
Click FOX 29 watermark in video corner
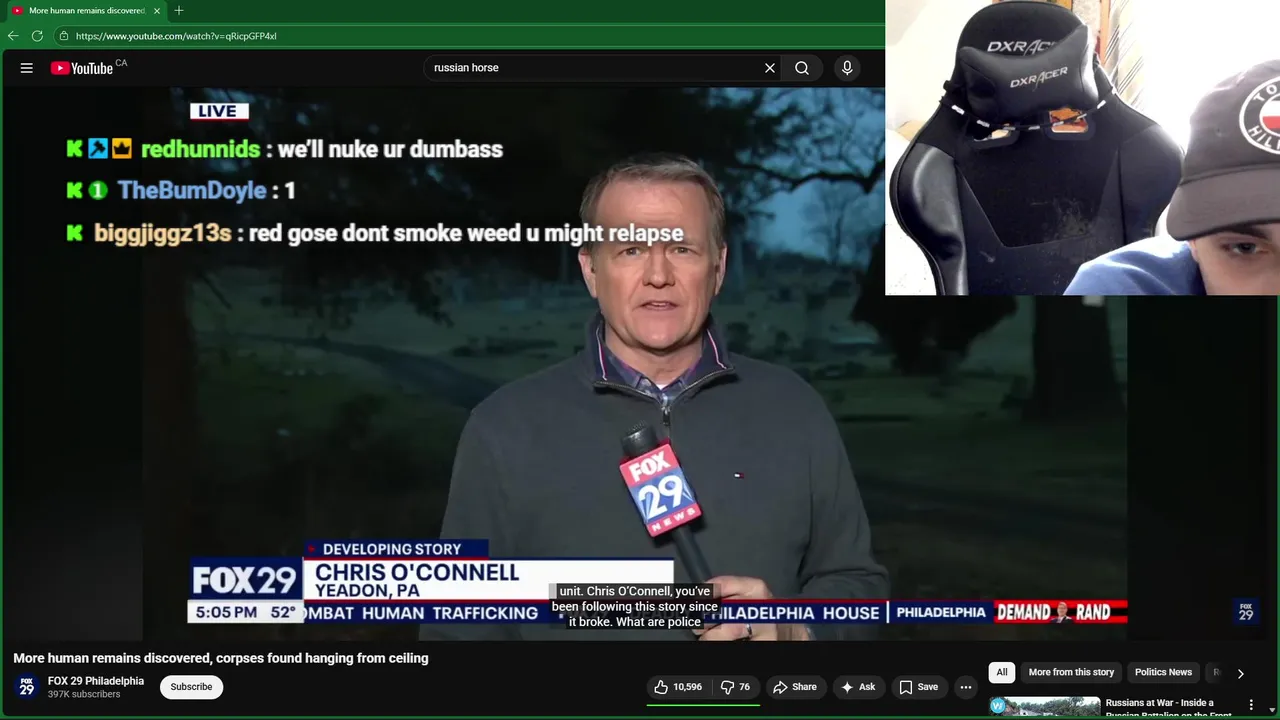click(x=1246, y=612)
